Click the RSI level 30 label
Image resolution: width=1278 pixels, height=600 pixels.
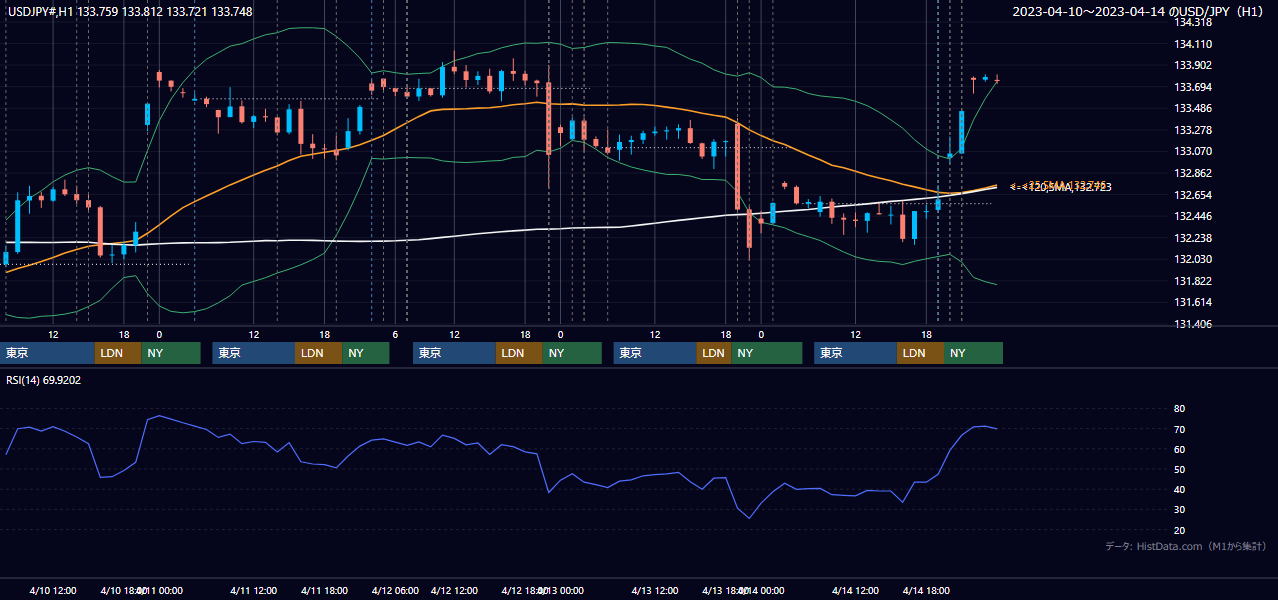point(1180,510)
